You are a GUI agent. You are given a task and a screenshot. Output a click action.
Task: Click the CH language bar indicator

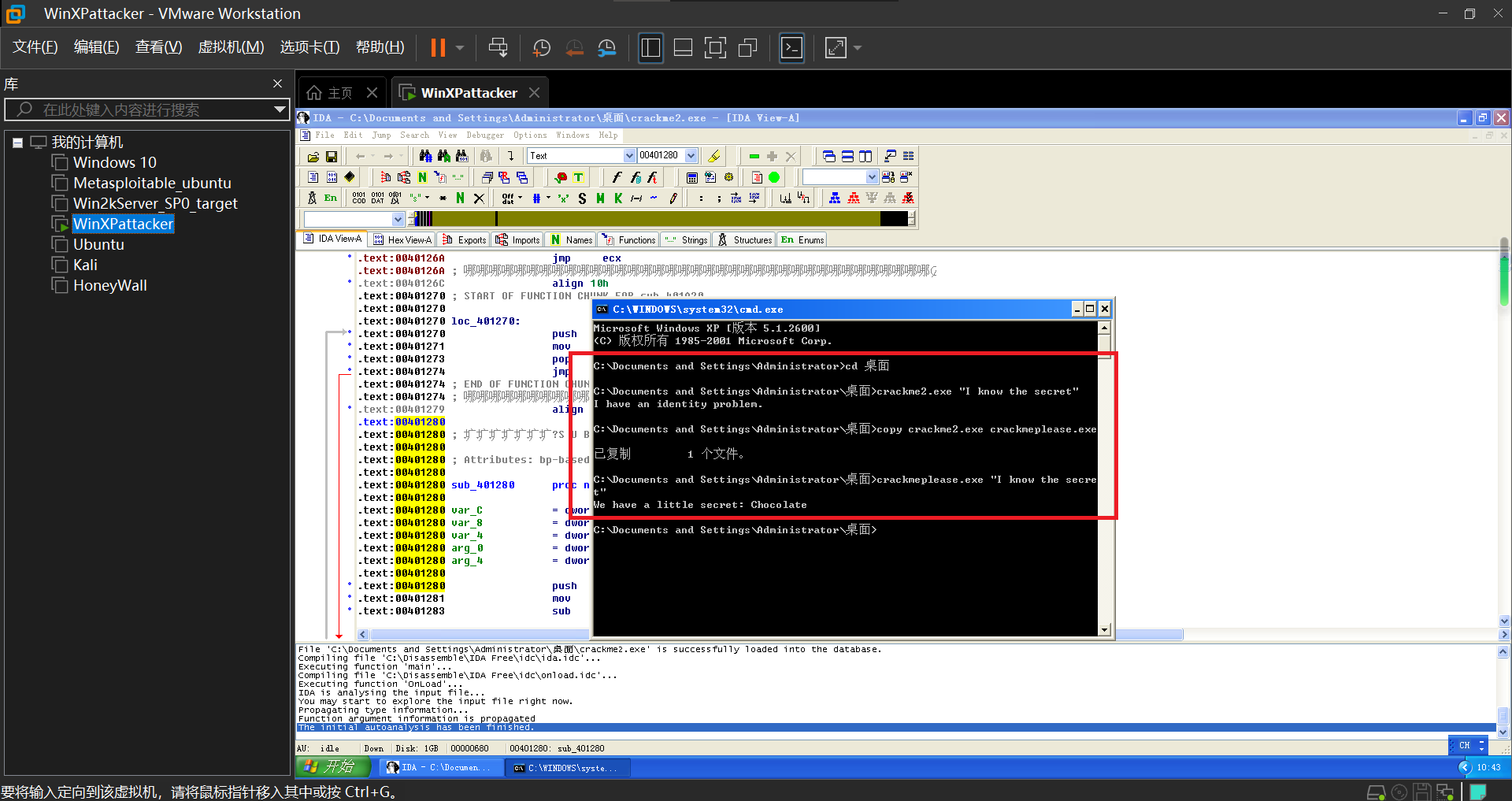pyautogui.click(x=1465, y=745)
